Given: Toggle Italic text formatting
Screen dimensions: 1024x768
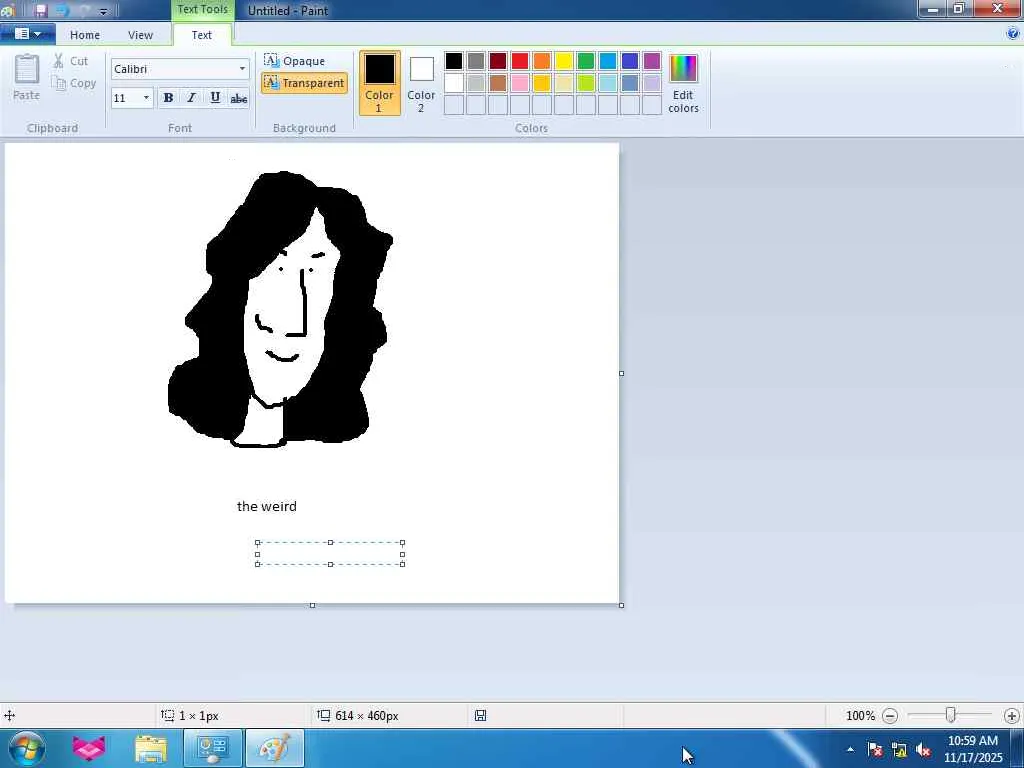Looking at the screenshot, I should pyautogui.click(x=191, y=98).
